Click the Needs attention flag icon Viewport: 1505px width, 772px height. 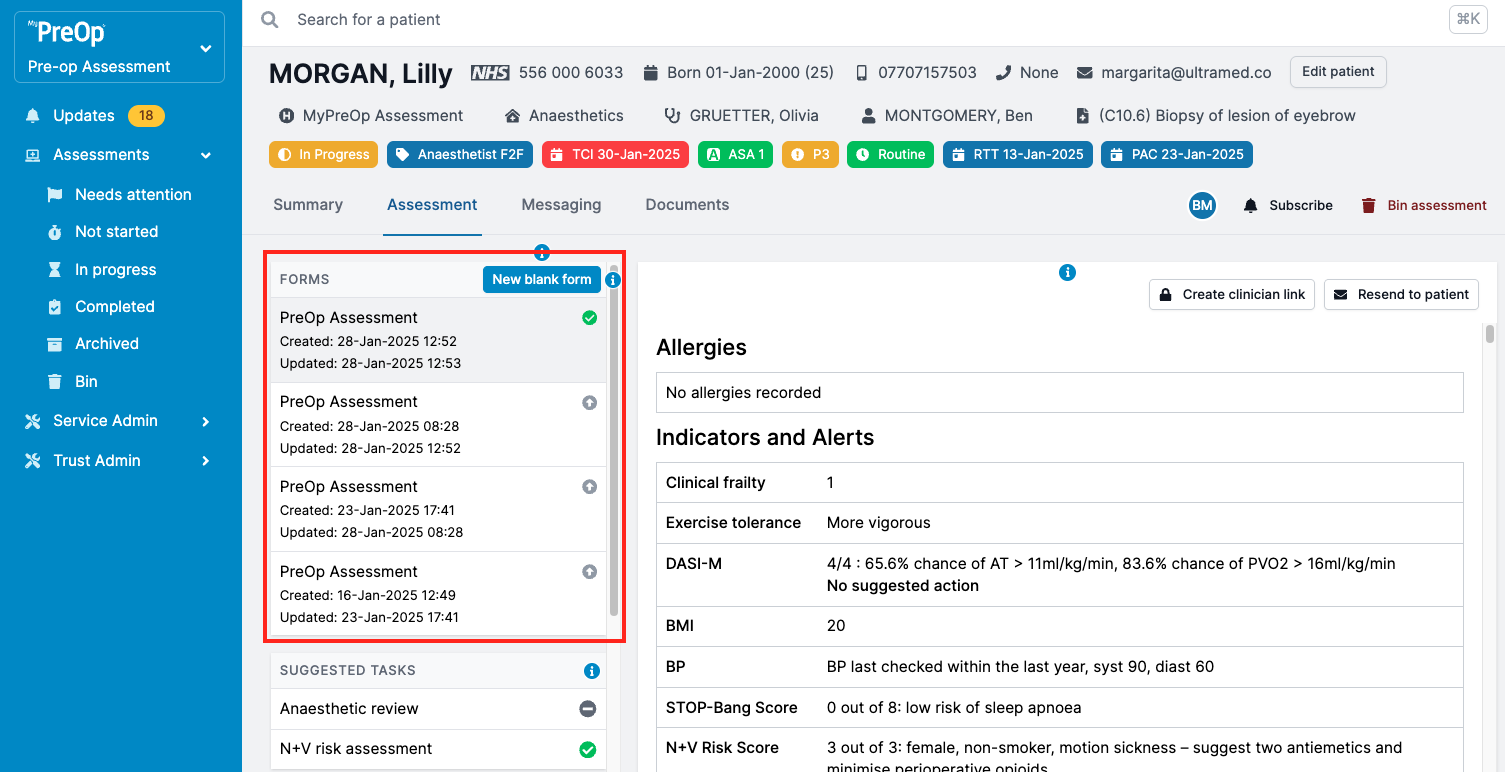tap(55, 195)
